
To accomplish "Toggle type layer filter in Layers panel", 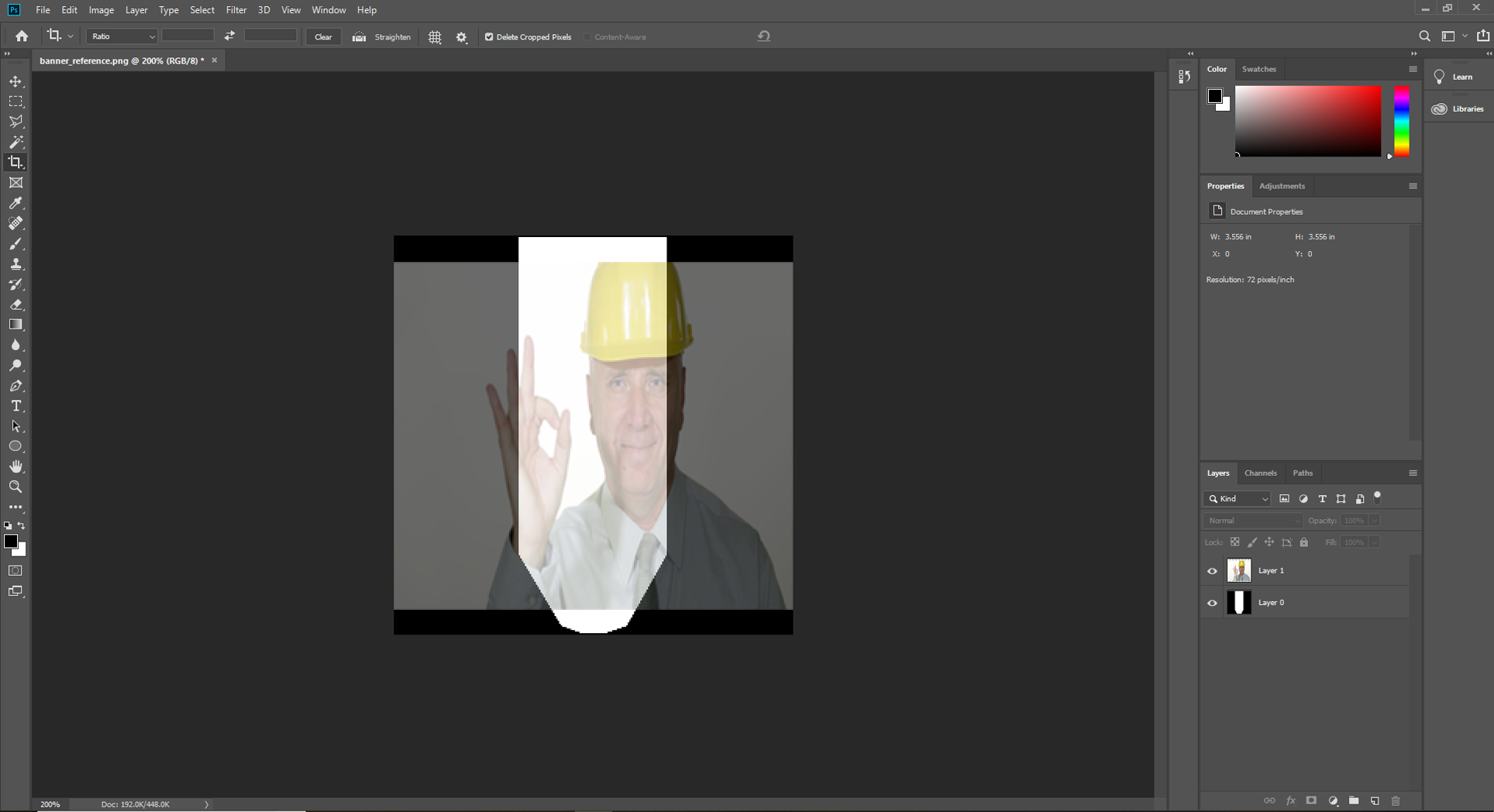I will click(x=1322, y=499).
